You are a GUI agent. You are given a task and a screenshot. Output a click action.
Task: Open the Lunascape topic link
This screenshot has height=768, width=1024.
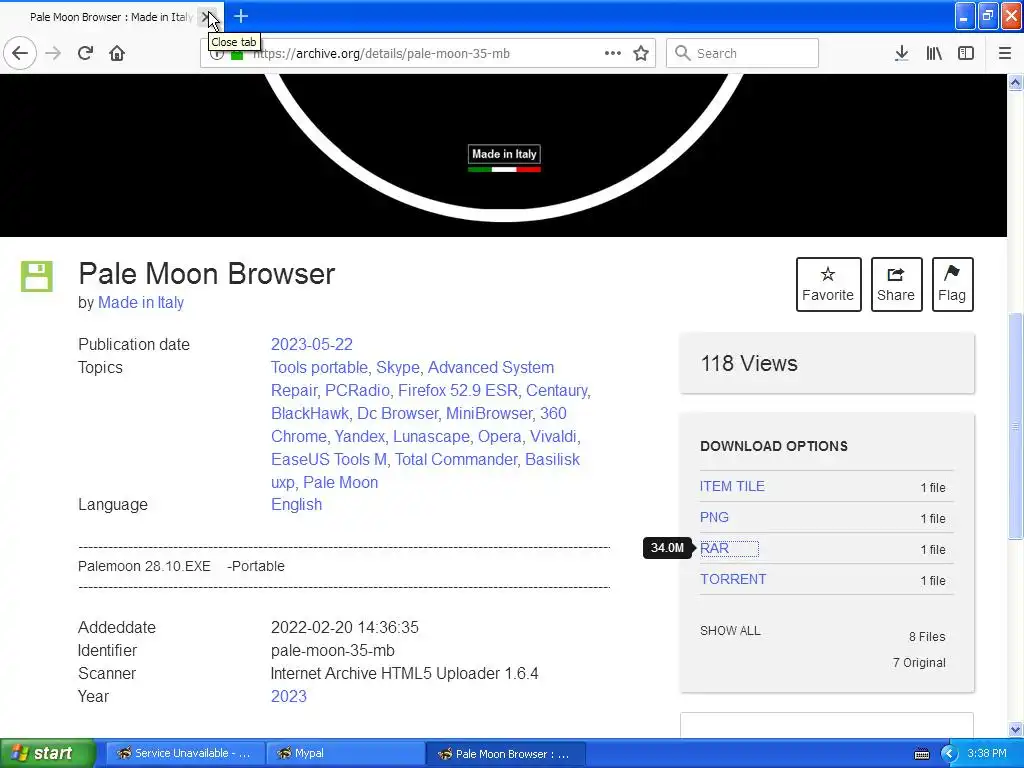tap(431, 436)
